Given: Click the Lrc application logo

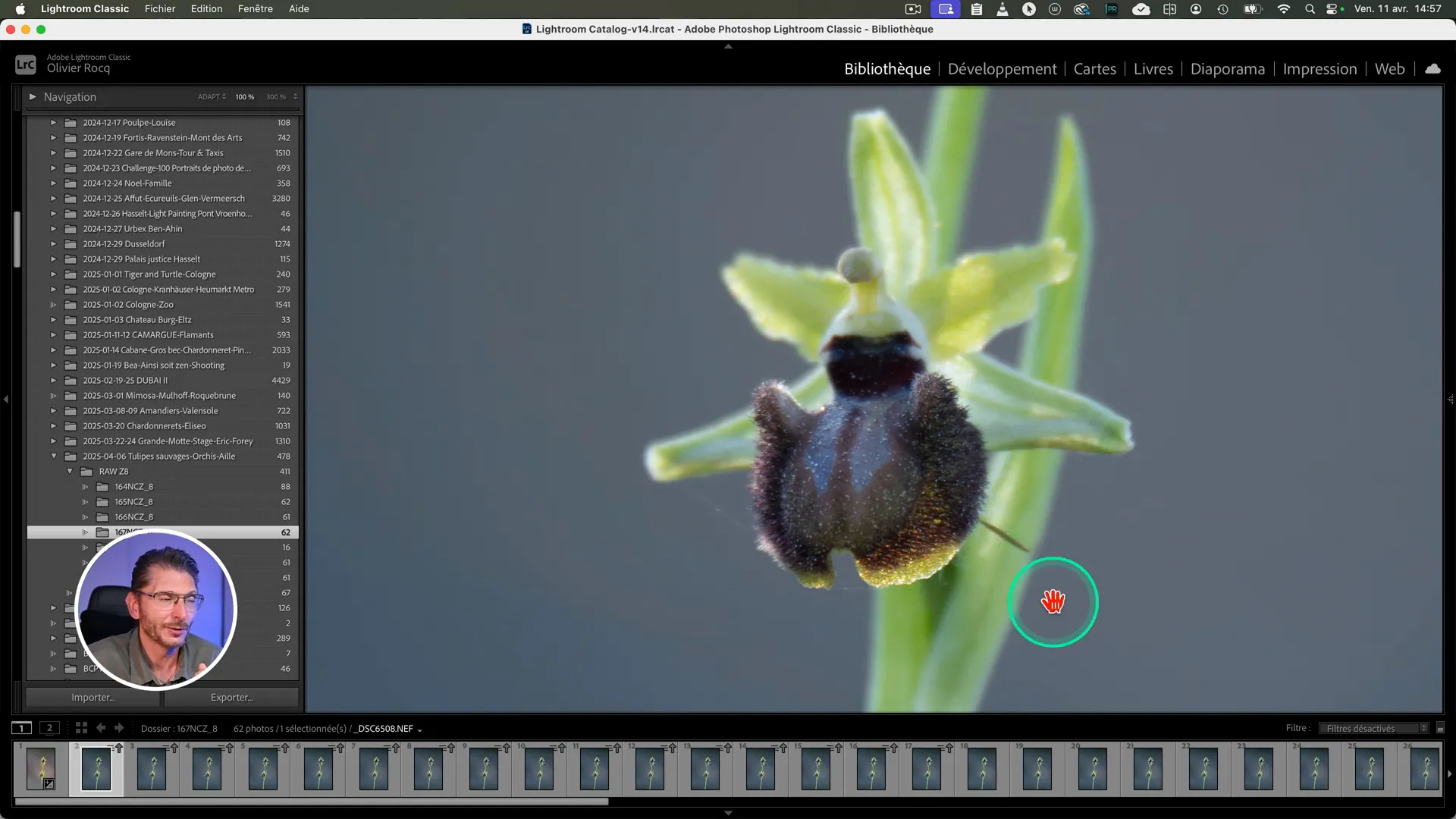Looking at the screenshot, I should pos(25,64).
